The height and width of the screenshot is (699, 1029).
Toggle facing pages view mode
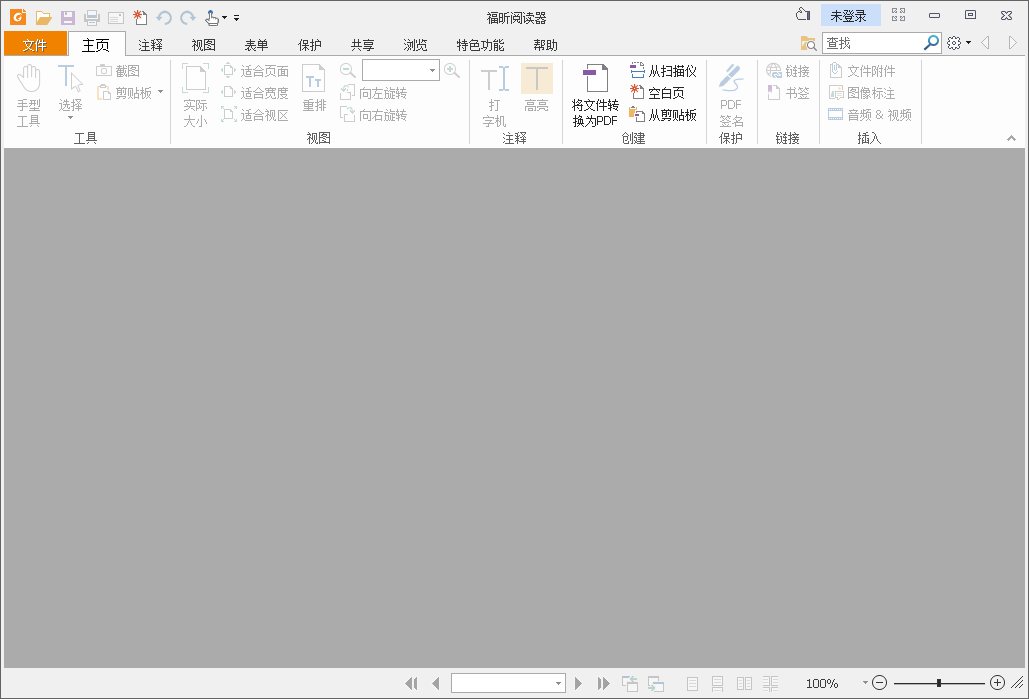[744, 684]
